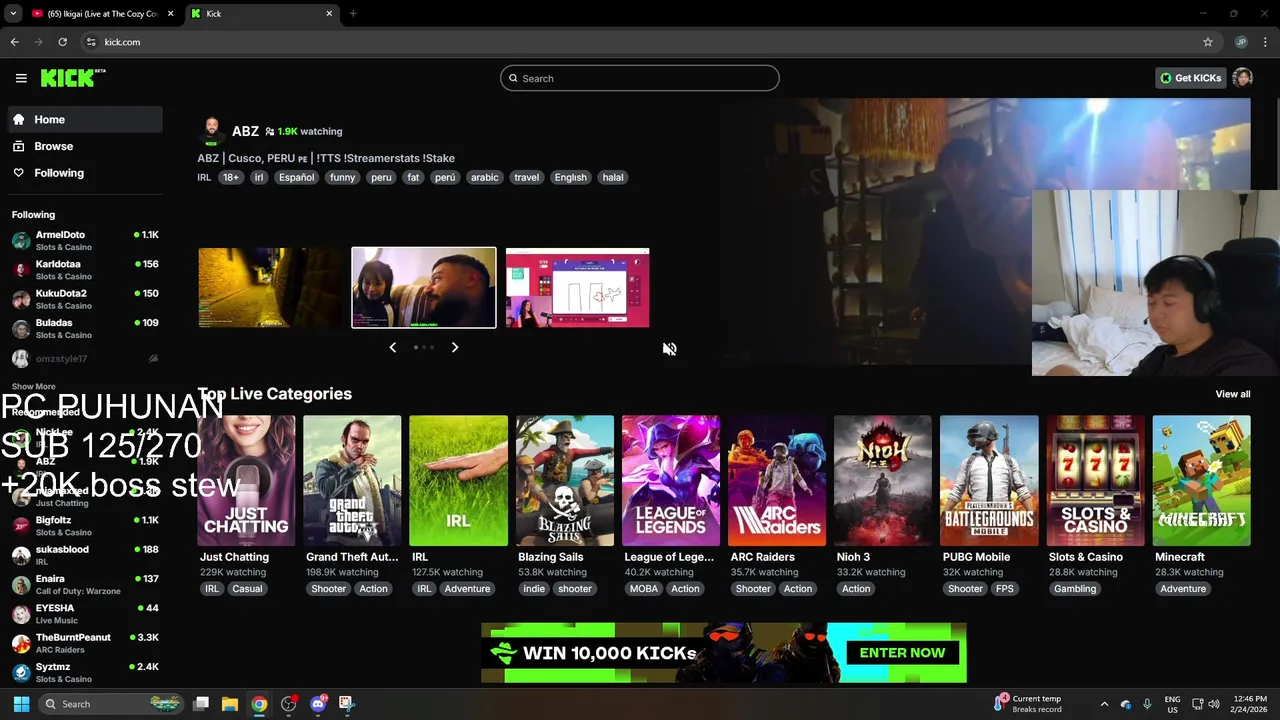The image size is (1280, 720).
Task: Click the travel stream tag
Action: (x=527, y=177)
